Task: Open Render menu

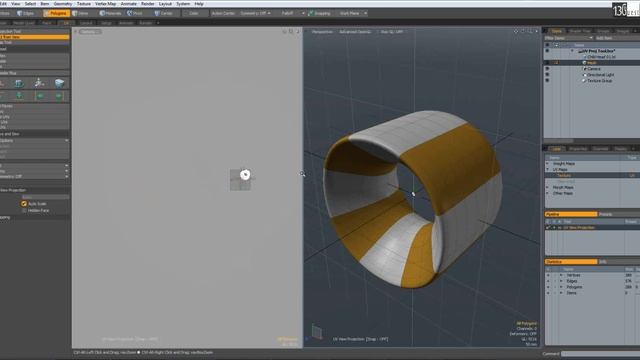Action: click(147, 4)
